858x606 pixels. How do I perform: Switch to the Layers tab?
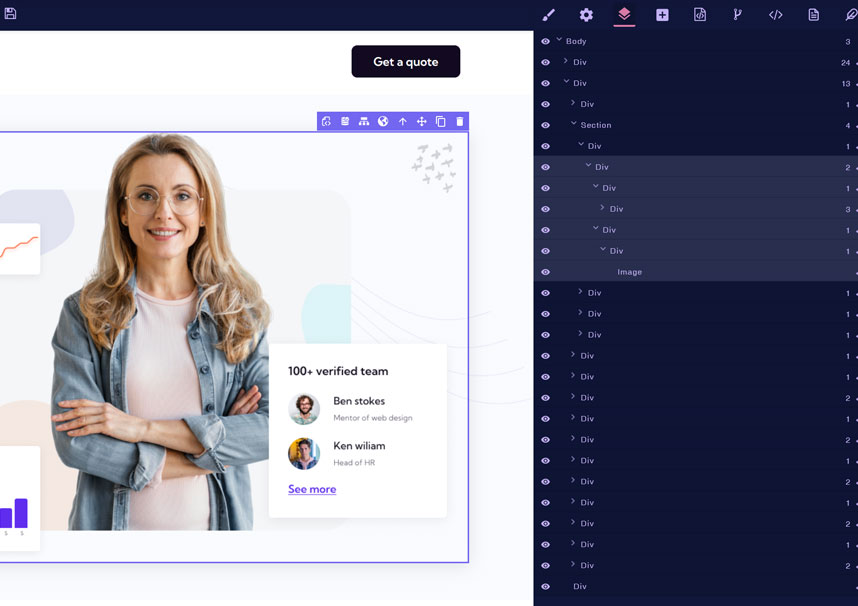(x=624, y=15)
